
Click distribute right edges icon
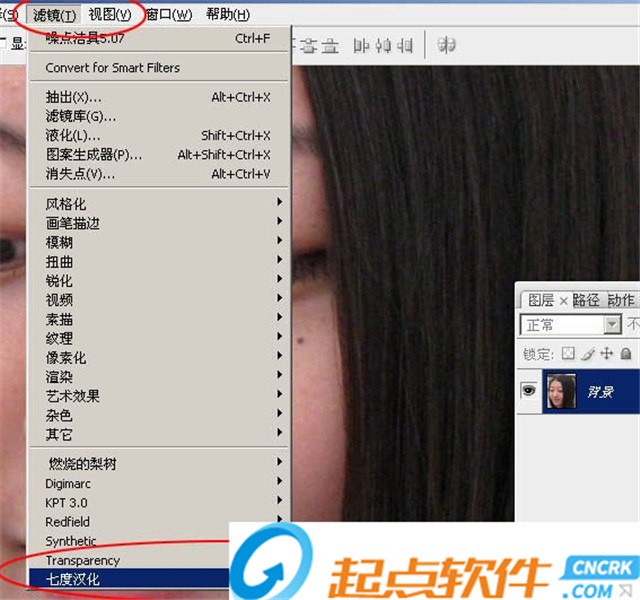[404, 46]
